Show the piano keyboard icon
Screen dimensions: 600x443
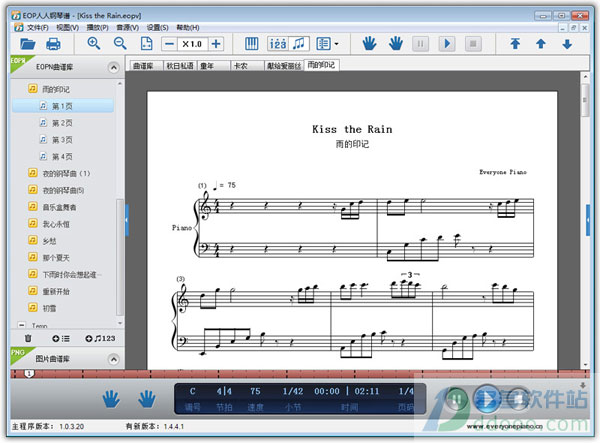(251, 44)
